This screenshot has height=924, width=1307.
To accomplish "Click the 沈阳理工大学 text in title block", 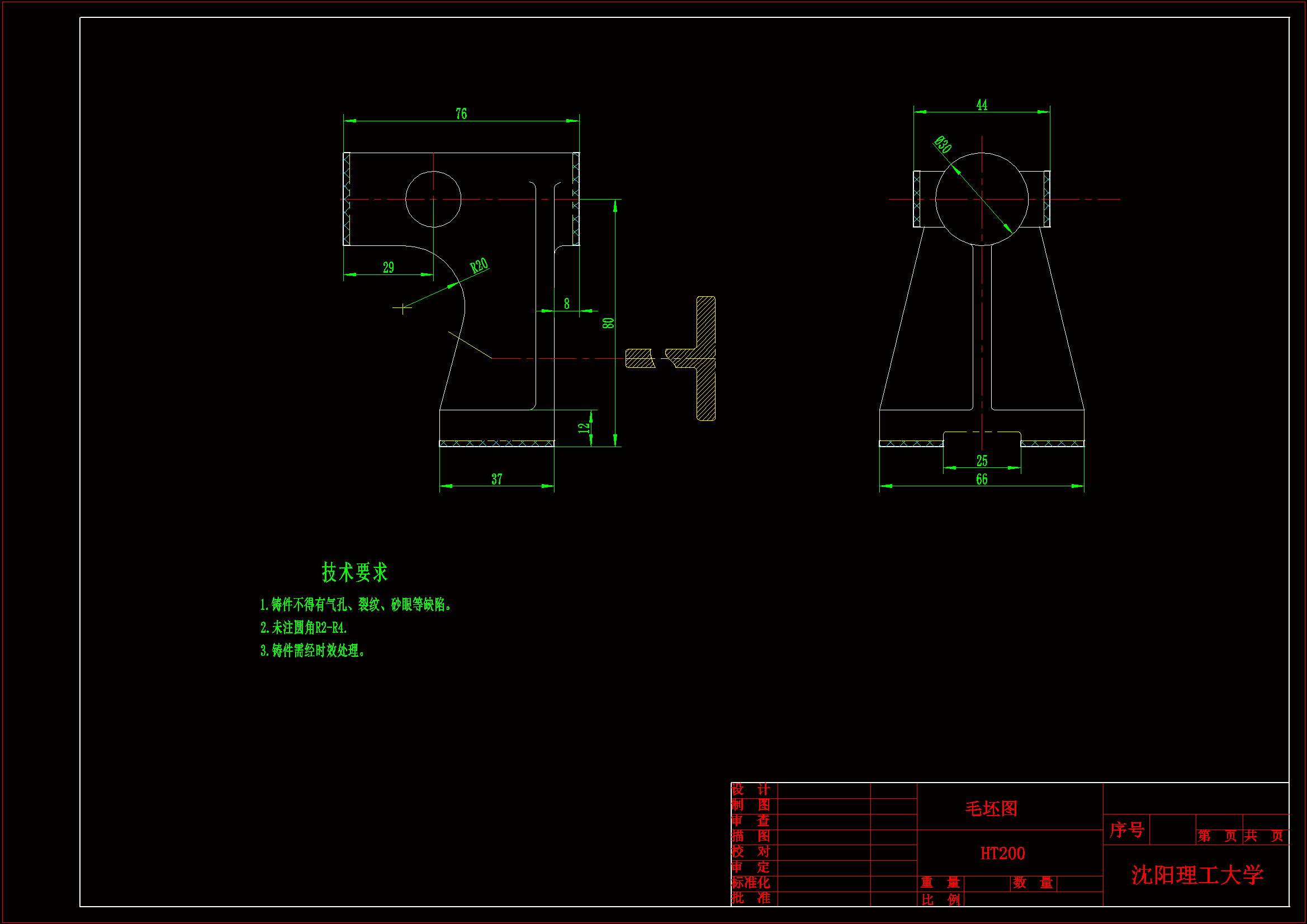I will (x=1197, y=875).
